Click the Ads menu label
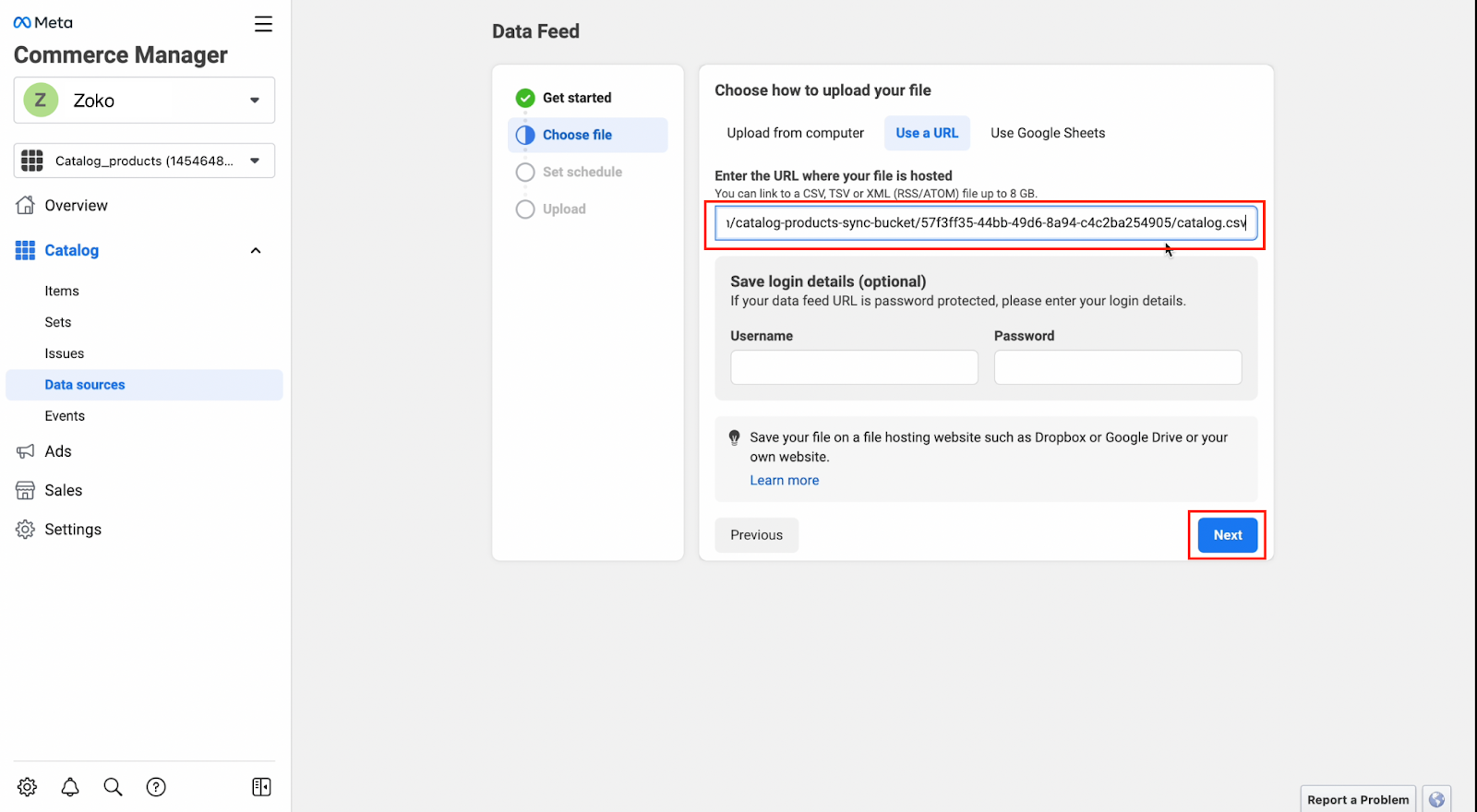 tap(58, 451)
